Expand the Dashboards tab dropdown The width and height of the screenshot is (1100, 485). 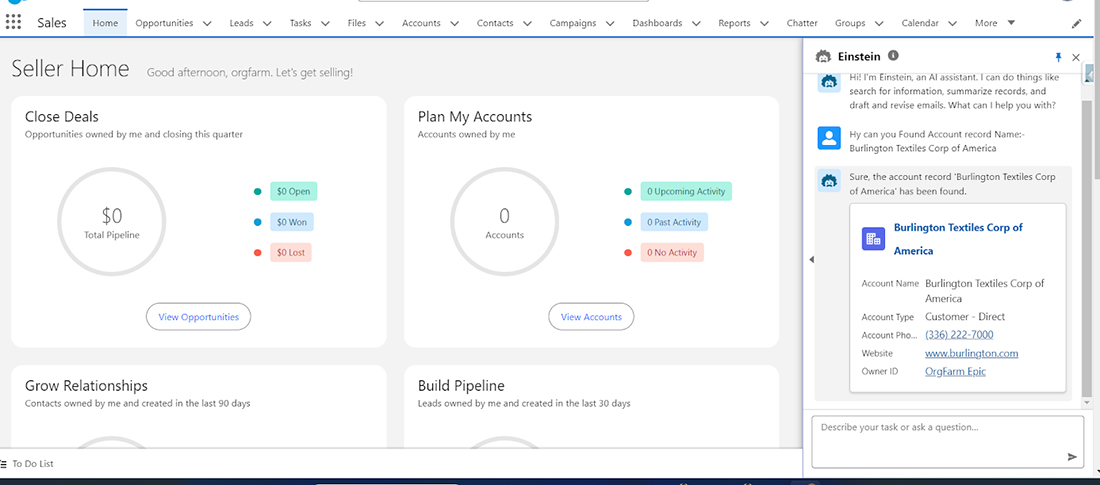click(x=696, y=23)
